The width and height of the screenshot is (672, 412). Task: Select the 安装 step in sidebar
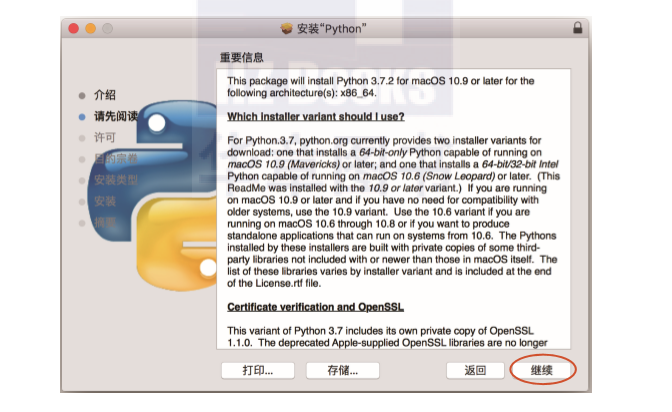pyautogui.click(x=105, y=201)
